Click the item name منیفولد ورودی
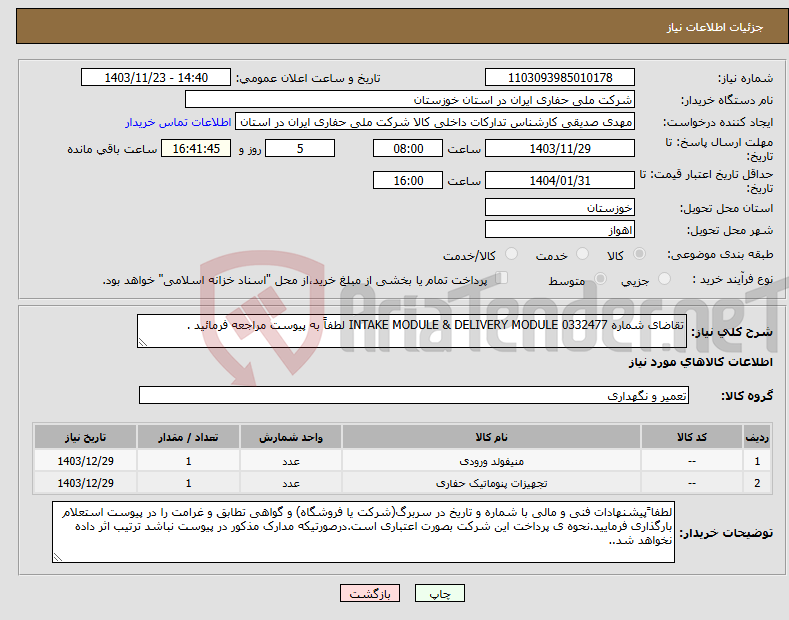Viewport: 789px width, 620px height. (491, 461)
